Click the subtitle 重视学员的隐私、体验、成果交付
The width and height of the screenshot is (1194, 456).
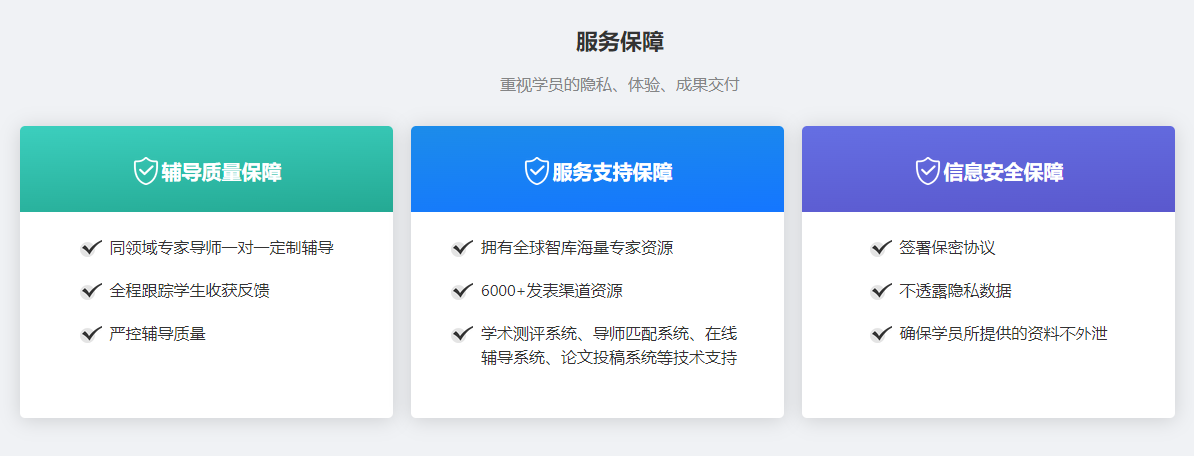(x=620, y=85)
